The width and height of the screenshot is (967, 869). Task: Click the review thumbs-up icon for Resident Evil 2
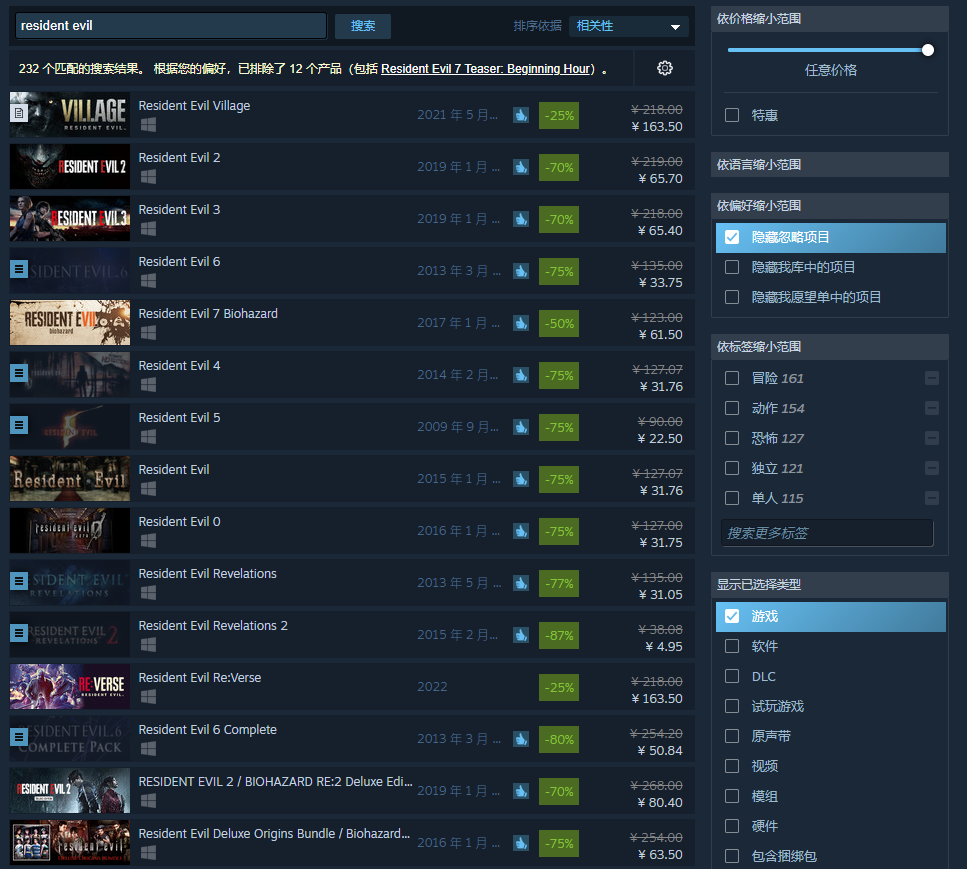521,167
